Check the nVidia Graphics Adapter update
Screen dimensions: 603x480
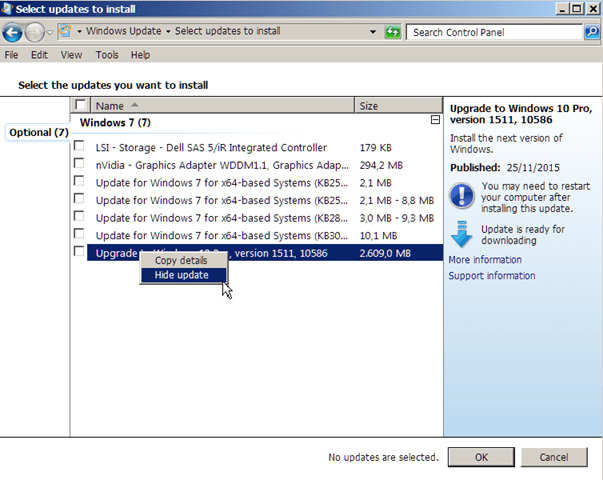(79, 163)
